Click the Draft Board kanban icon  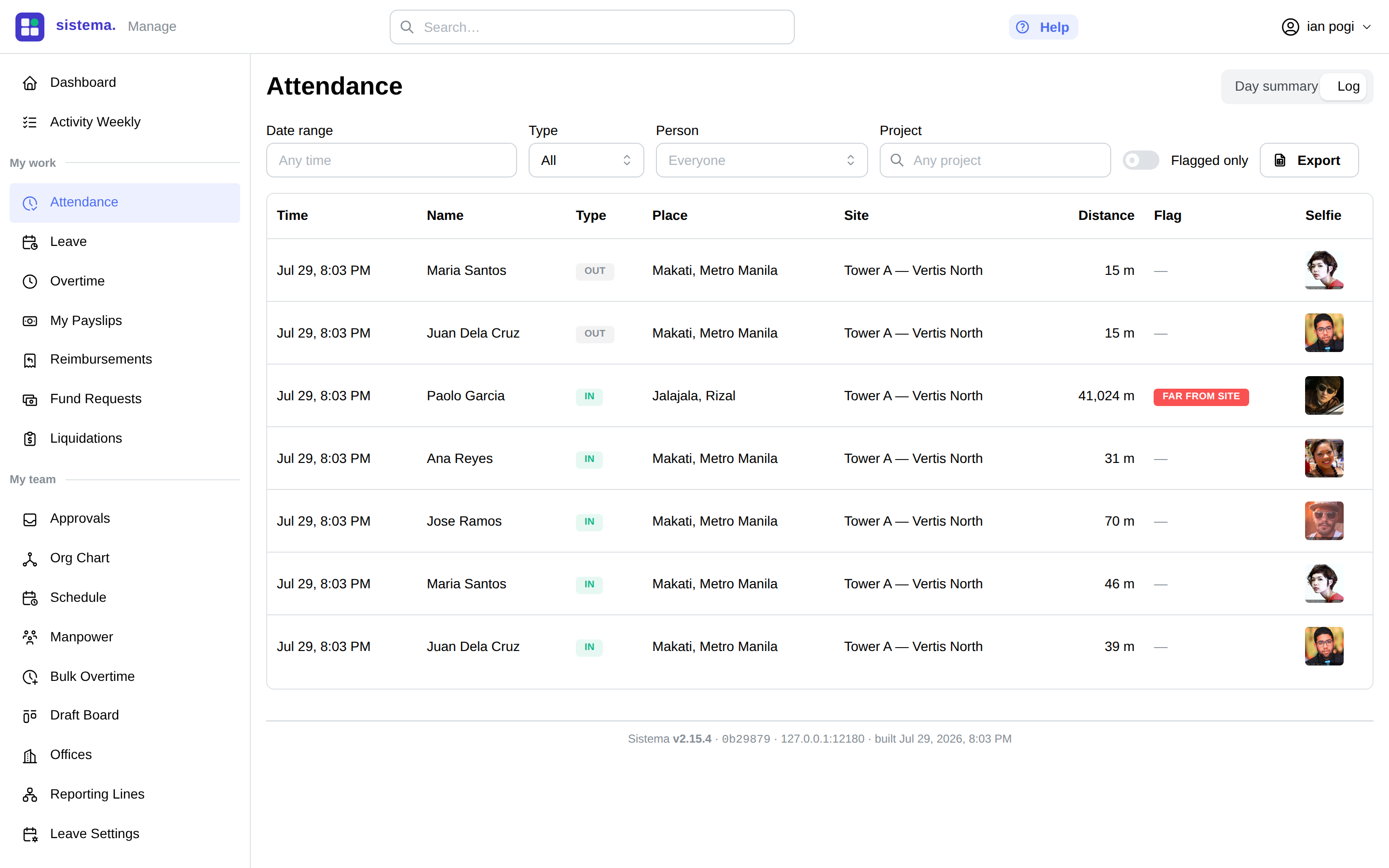tap(30, 716)
